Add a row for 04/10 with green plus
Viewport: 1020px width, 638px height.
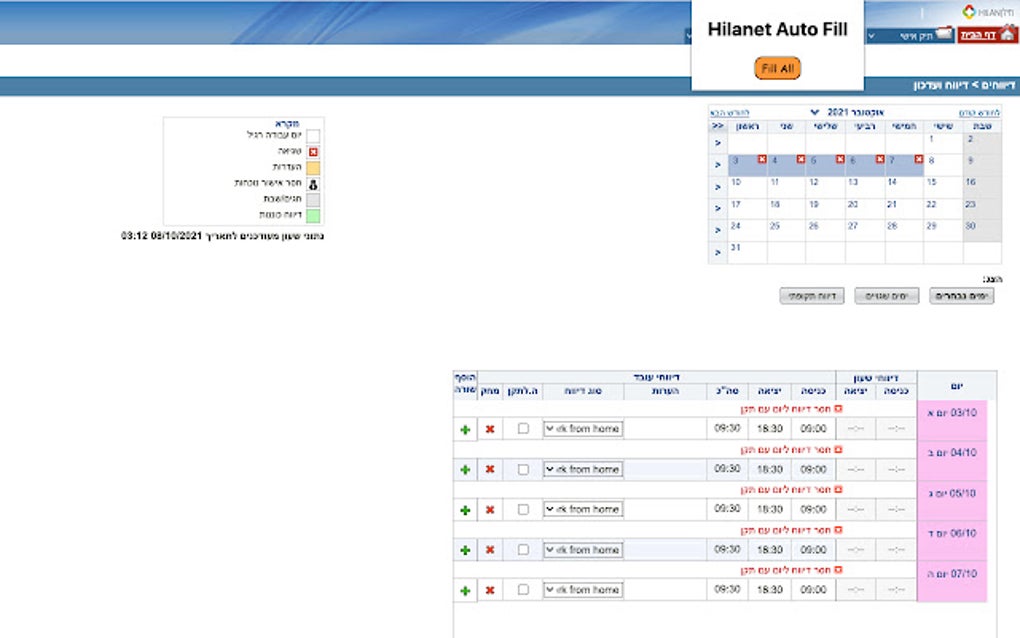tap(465, 470)
